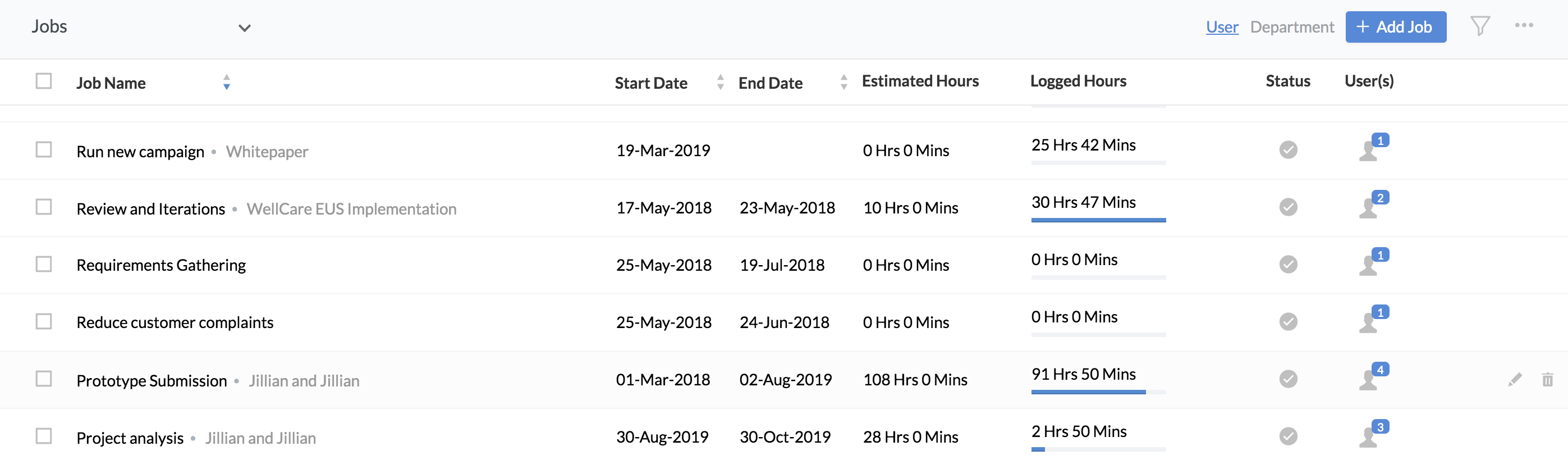The image size is (1568, 464).
Task: Click status checkmark for Requirements Gathering
Action: click(1288, 264)
